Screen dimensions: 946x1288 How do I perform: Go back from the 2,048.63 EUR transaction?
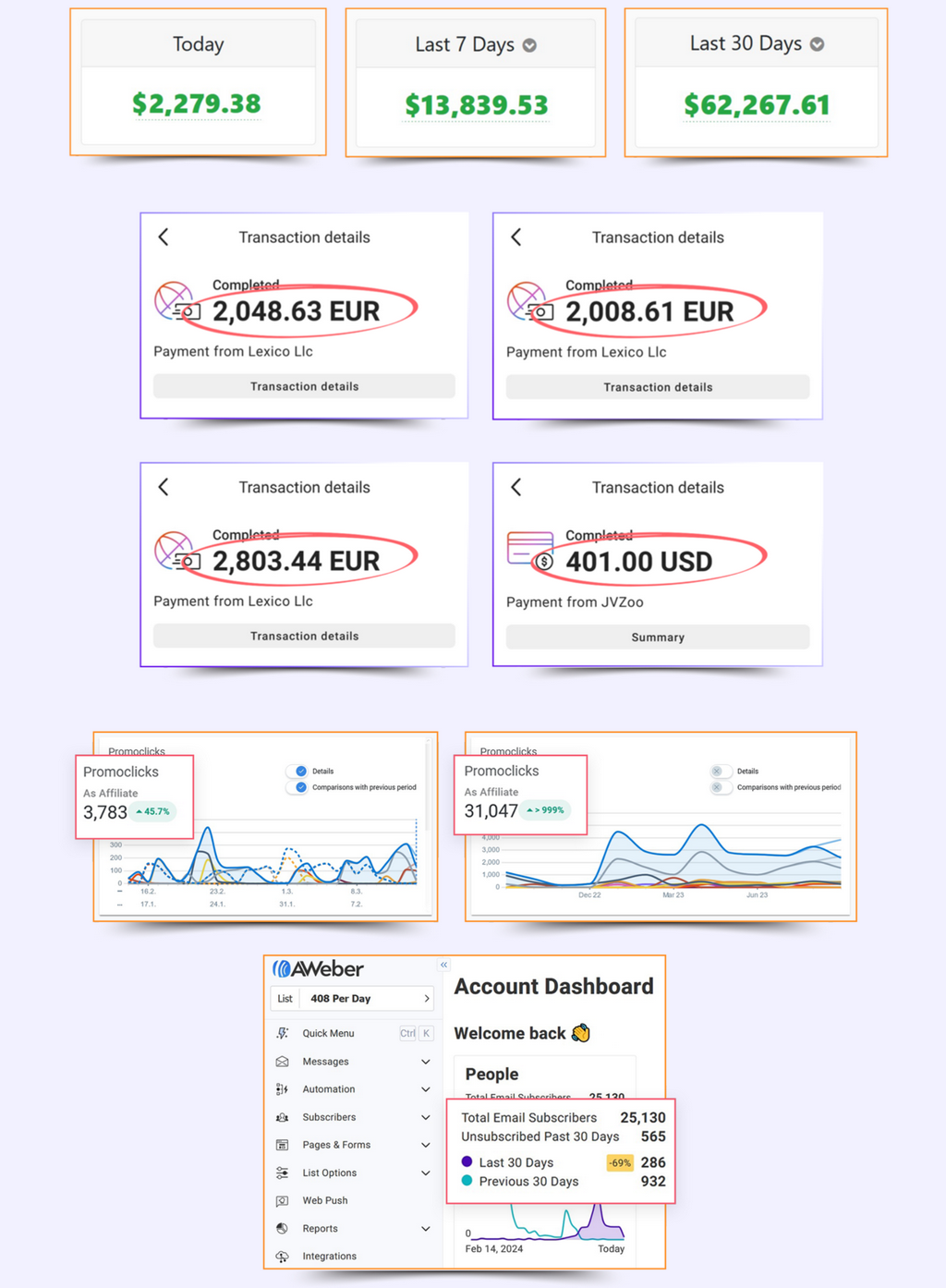click(164, 237)
